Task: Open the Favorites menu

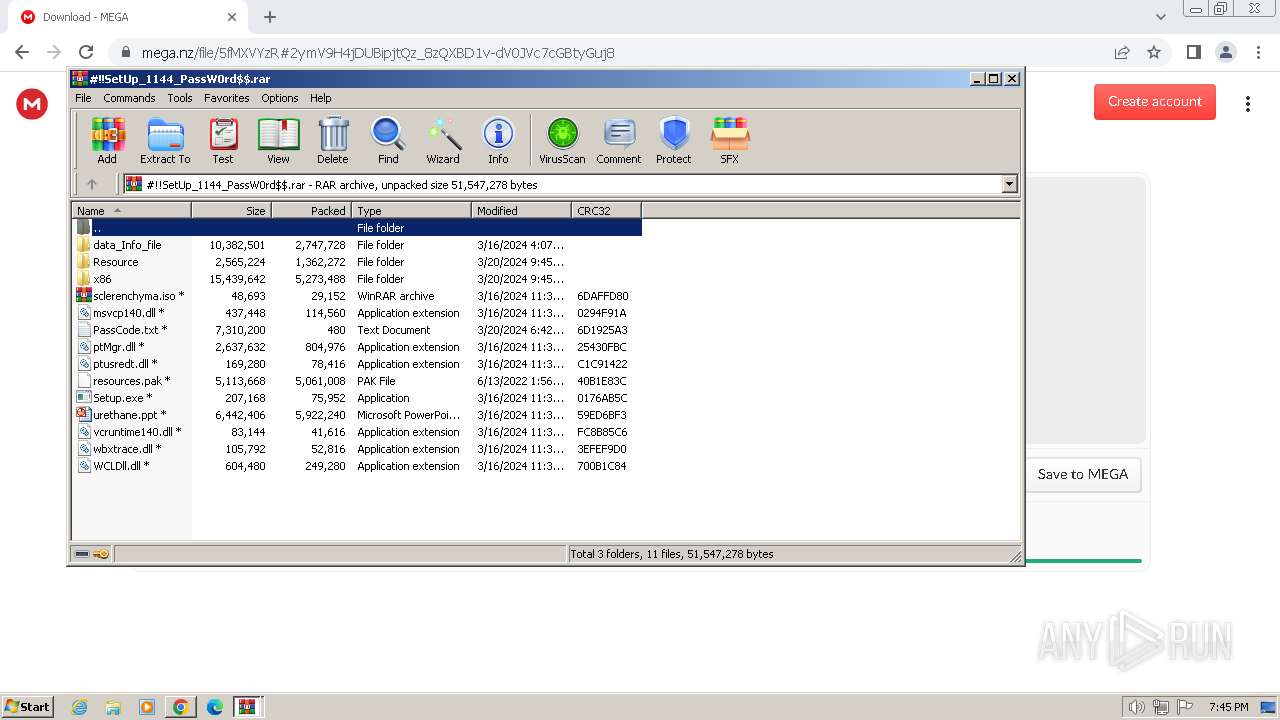Action: (x=227, y=98)
